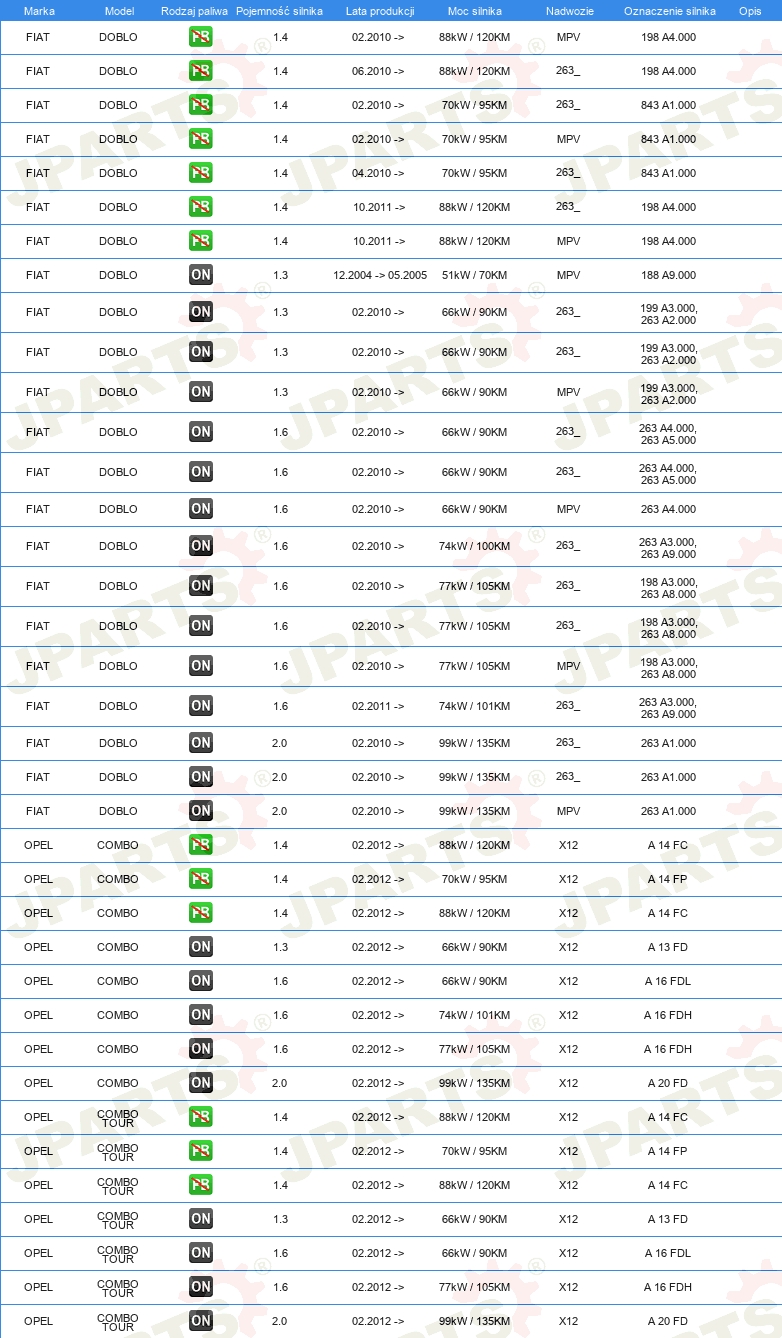The height and width of the screenshot is (1338, 782).
Task: Click the Pojemność silnika column header
Action: 280,10
